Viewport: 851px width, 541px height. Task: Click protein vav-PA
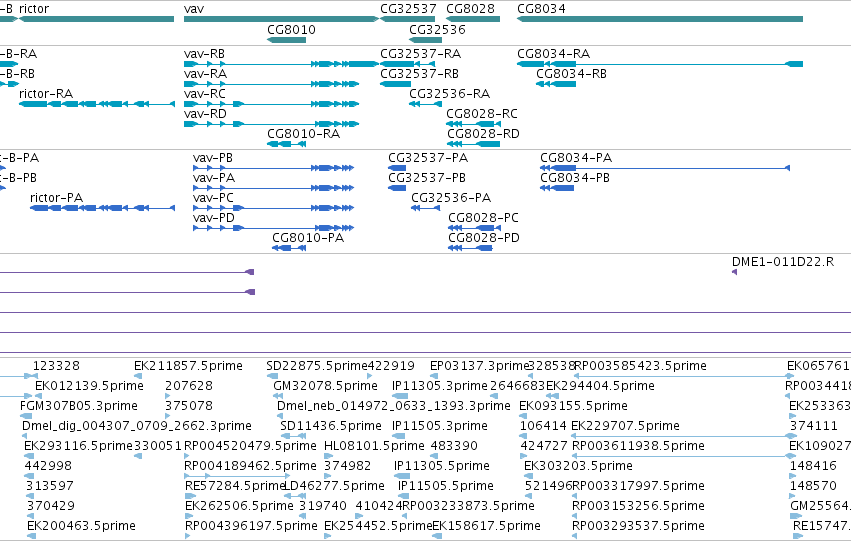coord(274,188)
